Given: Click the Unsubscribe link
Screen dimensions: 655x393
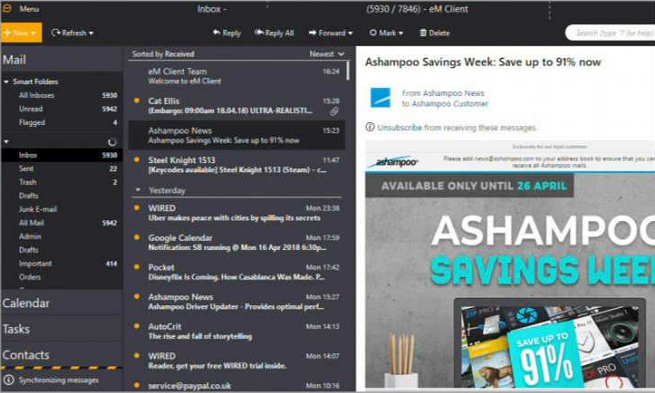Looking at the screenshot, I should pyautogui.click(x=399, y=127).
